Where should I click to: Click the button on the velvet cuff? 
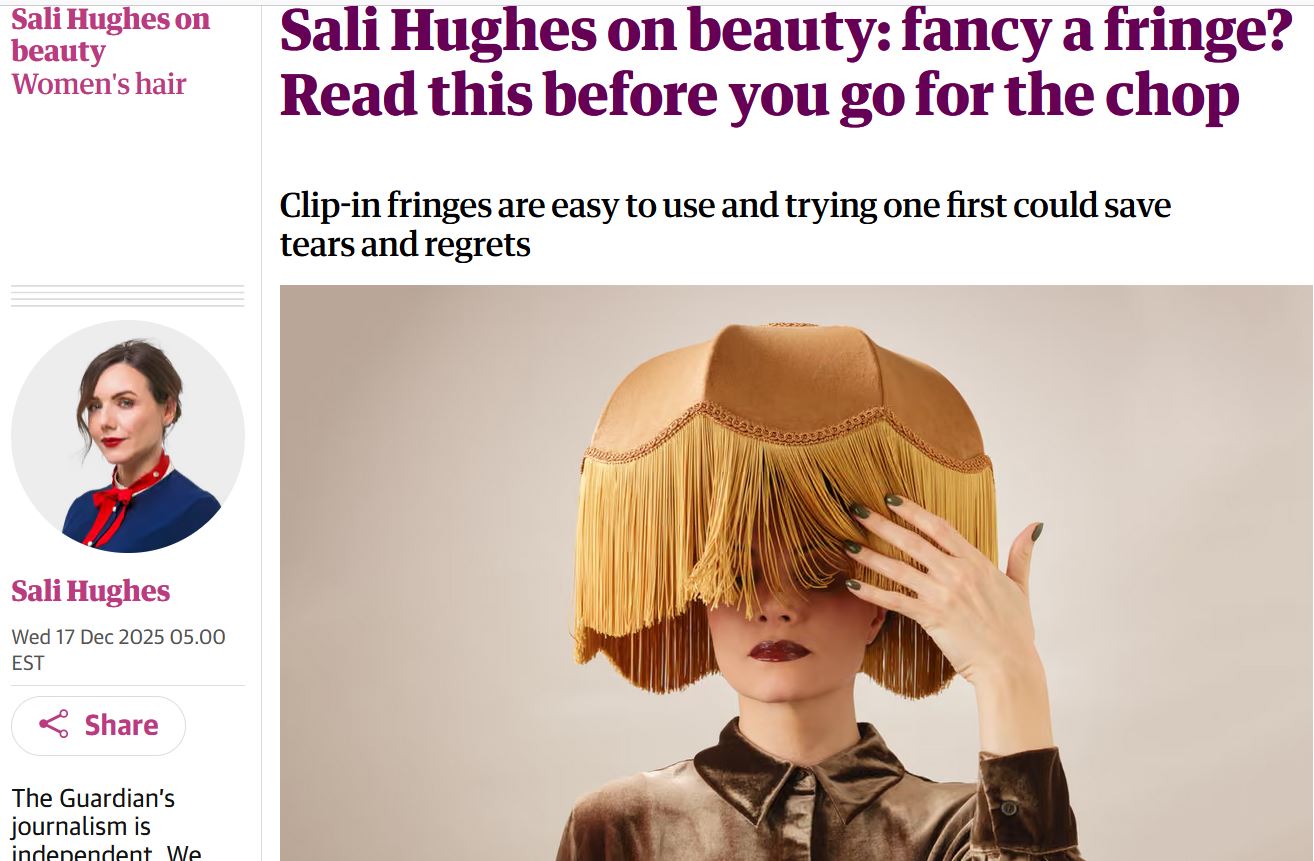(x=1009, y=807)
